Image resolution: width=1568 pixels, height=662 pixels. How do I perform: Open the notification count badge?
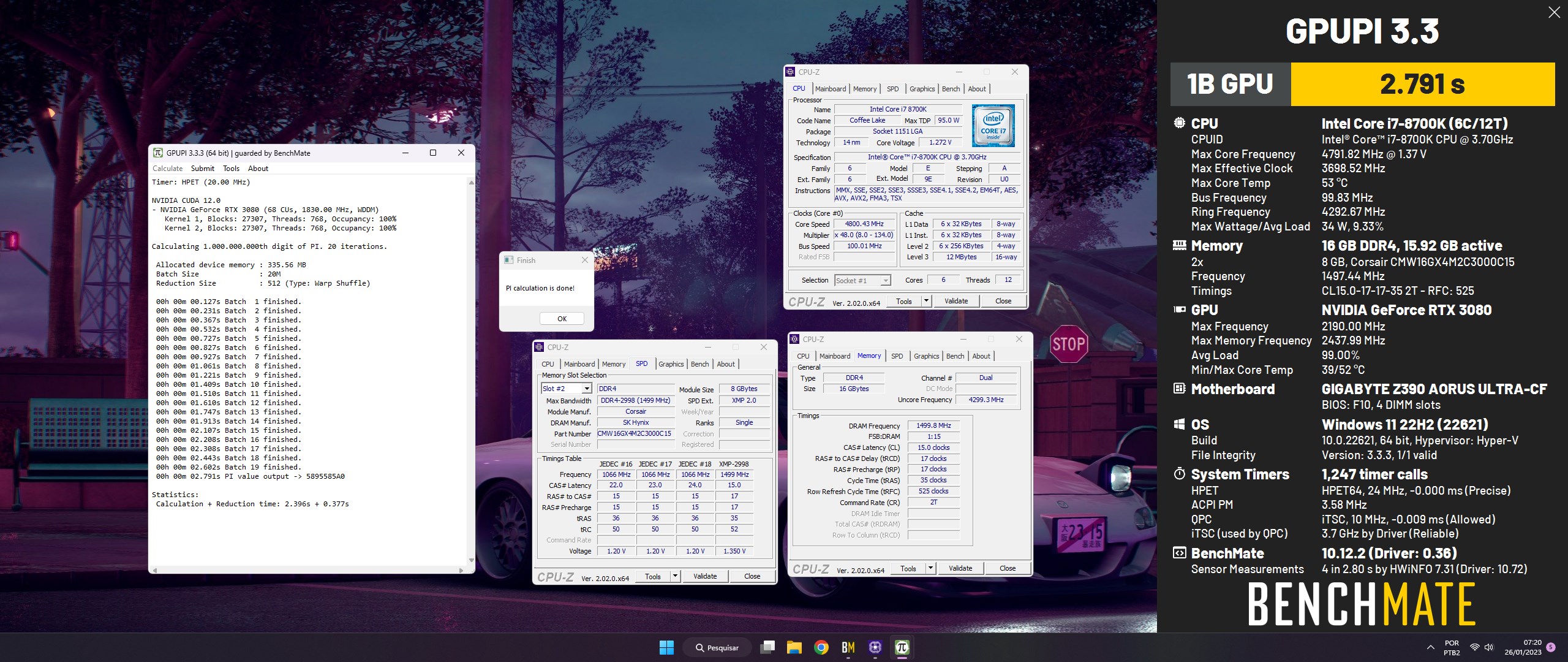[x=1551, y=647]
